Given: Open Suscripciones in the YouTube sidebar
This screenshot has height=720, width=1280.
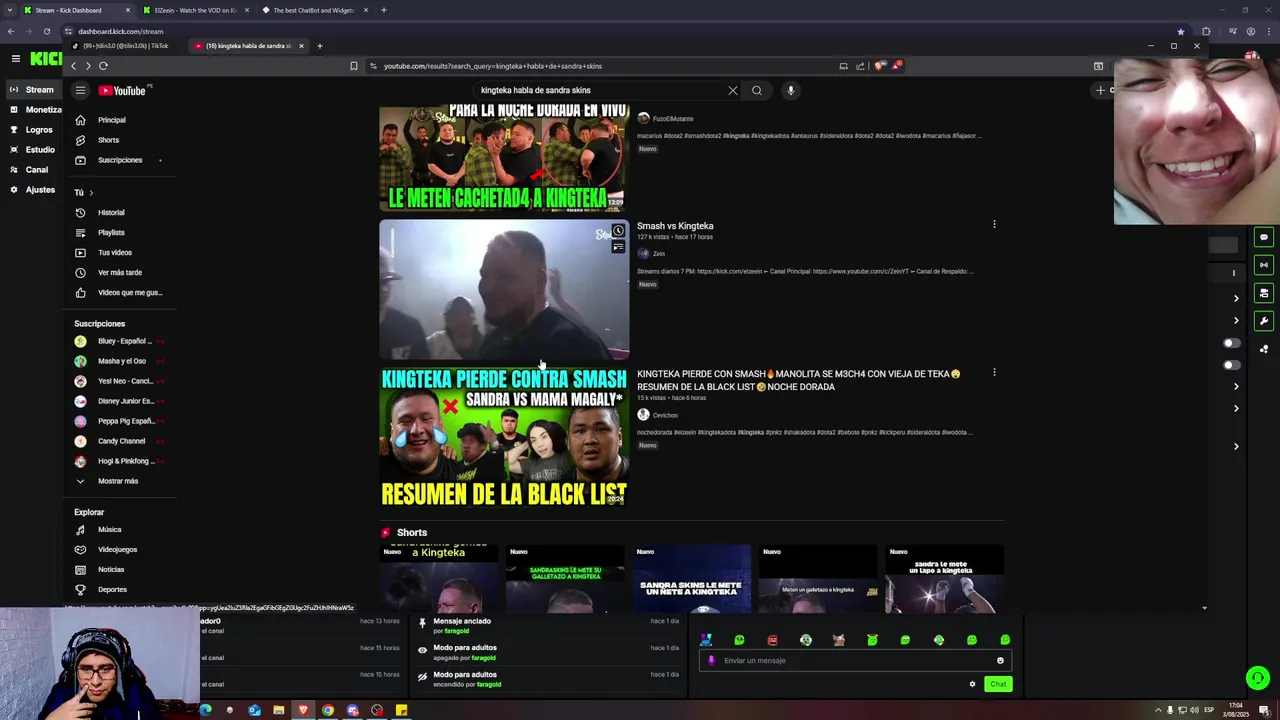Looking at the screenshot, I should tap(119, 160).
